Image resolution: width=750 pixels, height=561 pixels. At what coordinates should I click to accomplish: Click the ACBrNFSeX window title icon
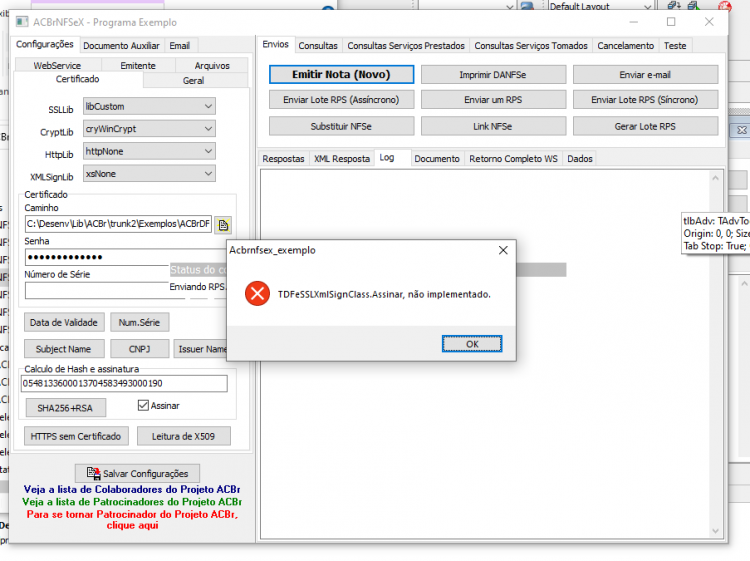pos(22,22)
